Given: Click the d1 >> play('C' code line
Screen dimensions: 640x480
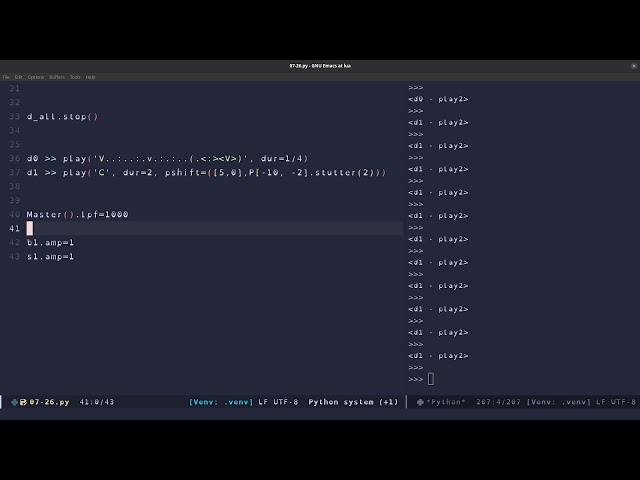Looking at the screenshot, I should coord(206,173).
